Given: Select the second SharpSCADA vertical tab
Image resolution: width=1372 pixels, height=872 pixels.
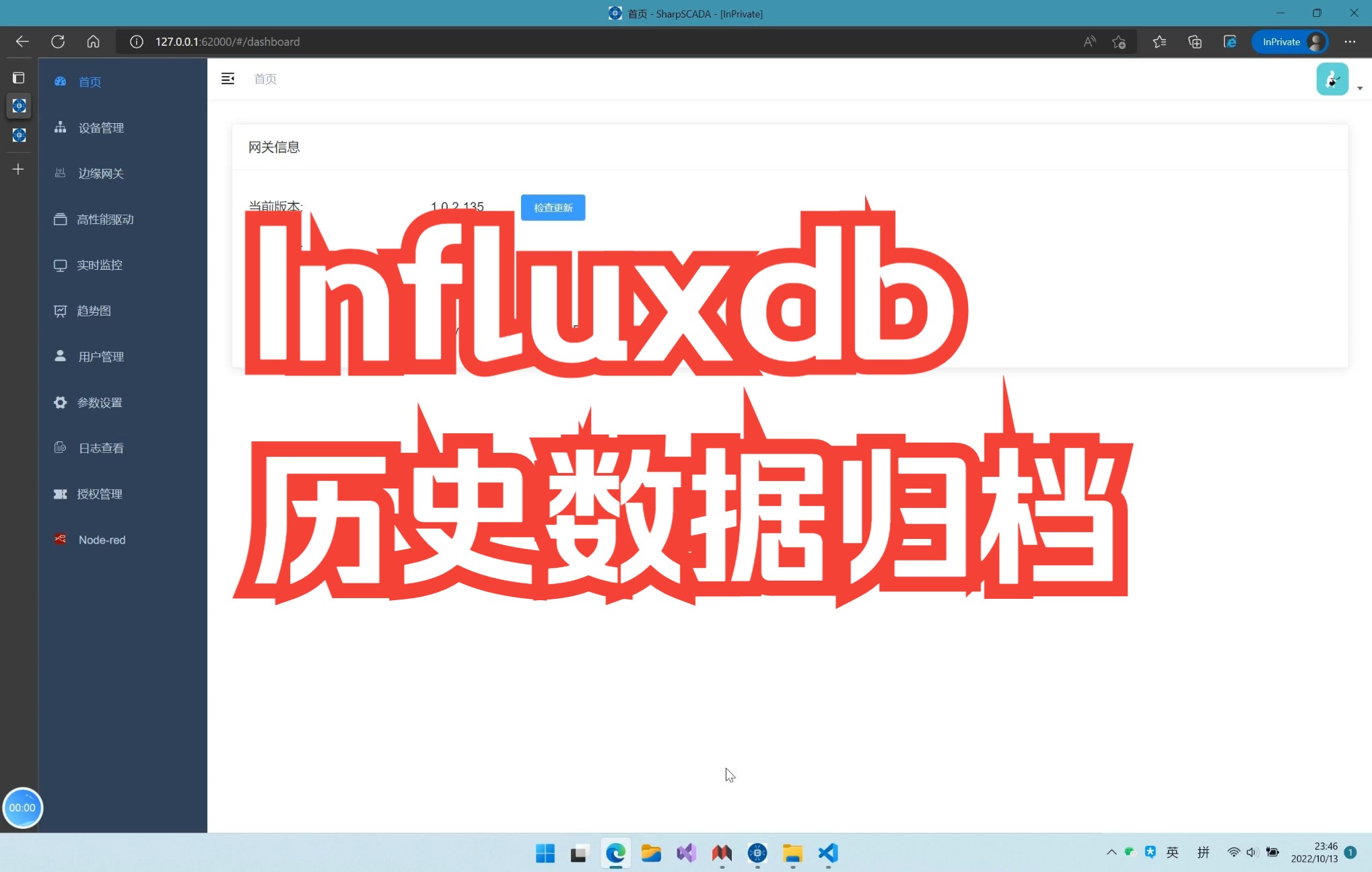Looking at the screenshot, I should point(19,135).
